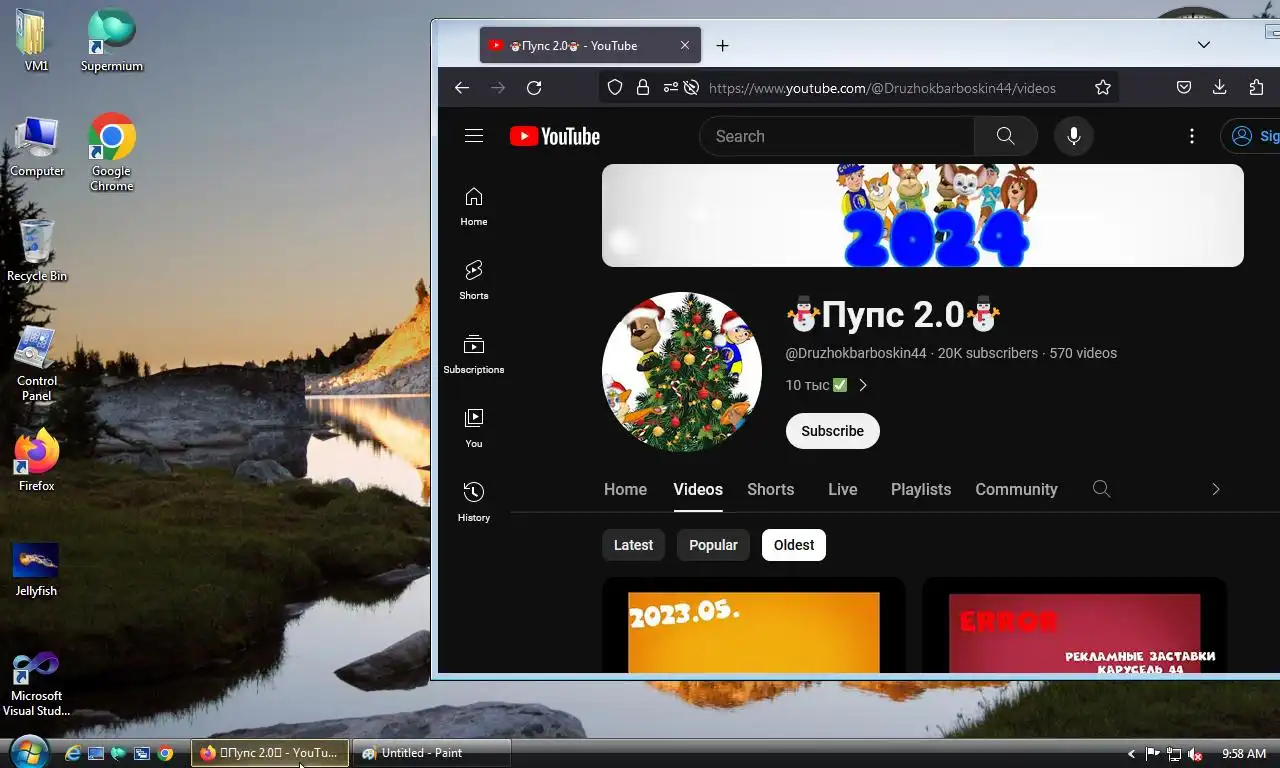
Task: Close the Пупс 2.0 YouTube tab
Action: click(685, 46)
